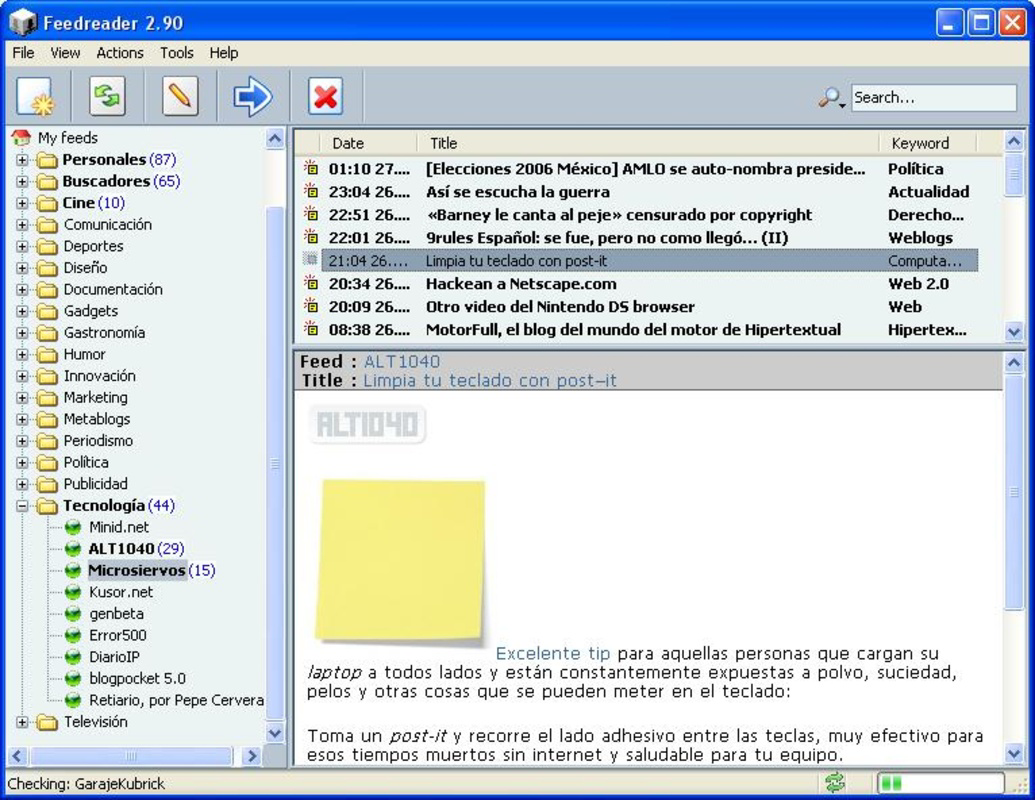Click the blogpocket 5.0 feed globe icon
The width and height of the screenshot is (1035, 800).
point(73,679)
